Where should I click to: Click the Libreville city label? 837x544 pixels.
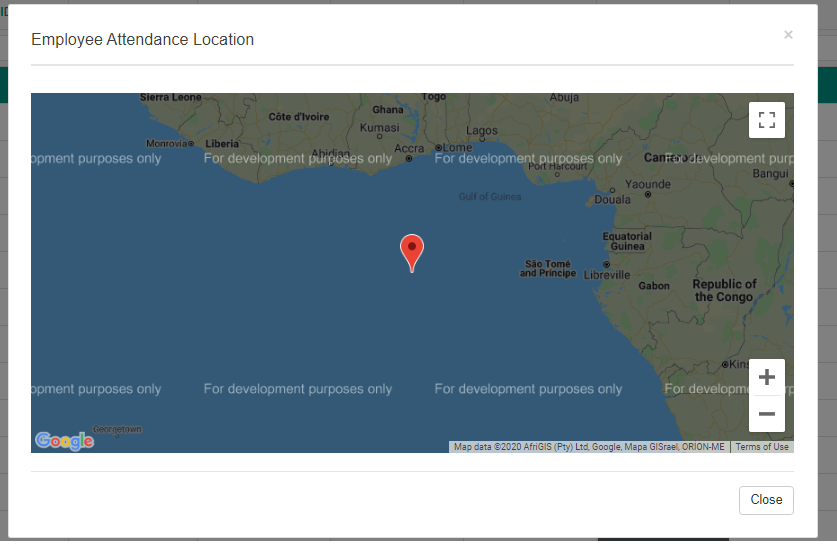[606, 274]
